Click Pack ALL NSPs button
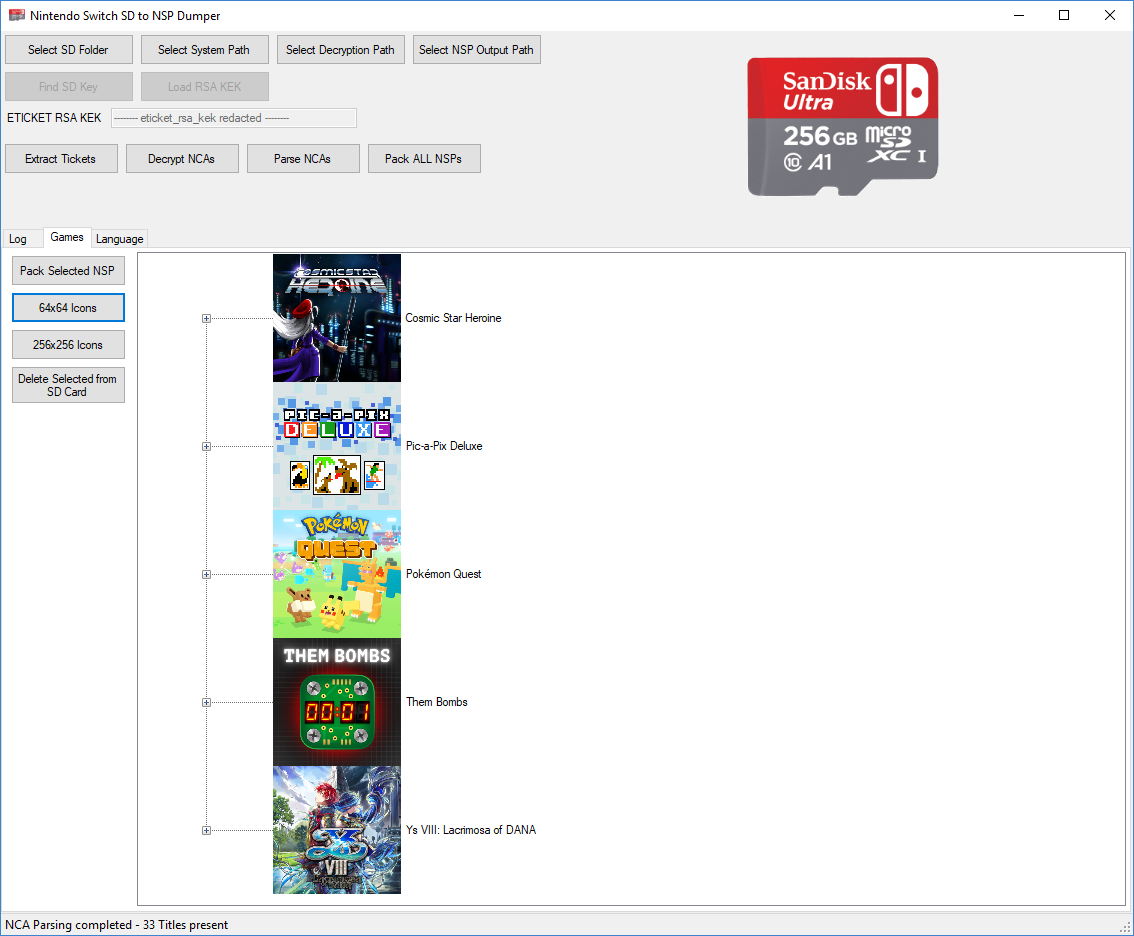Viewport: 1134px width, 936px height. (x=424, y=159)
